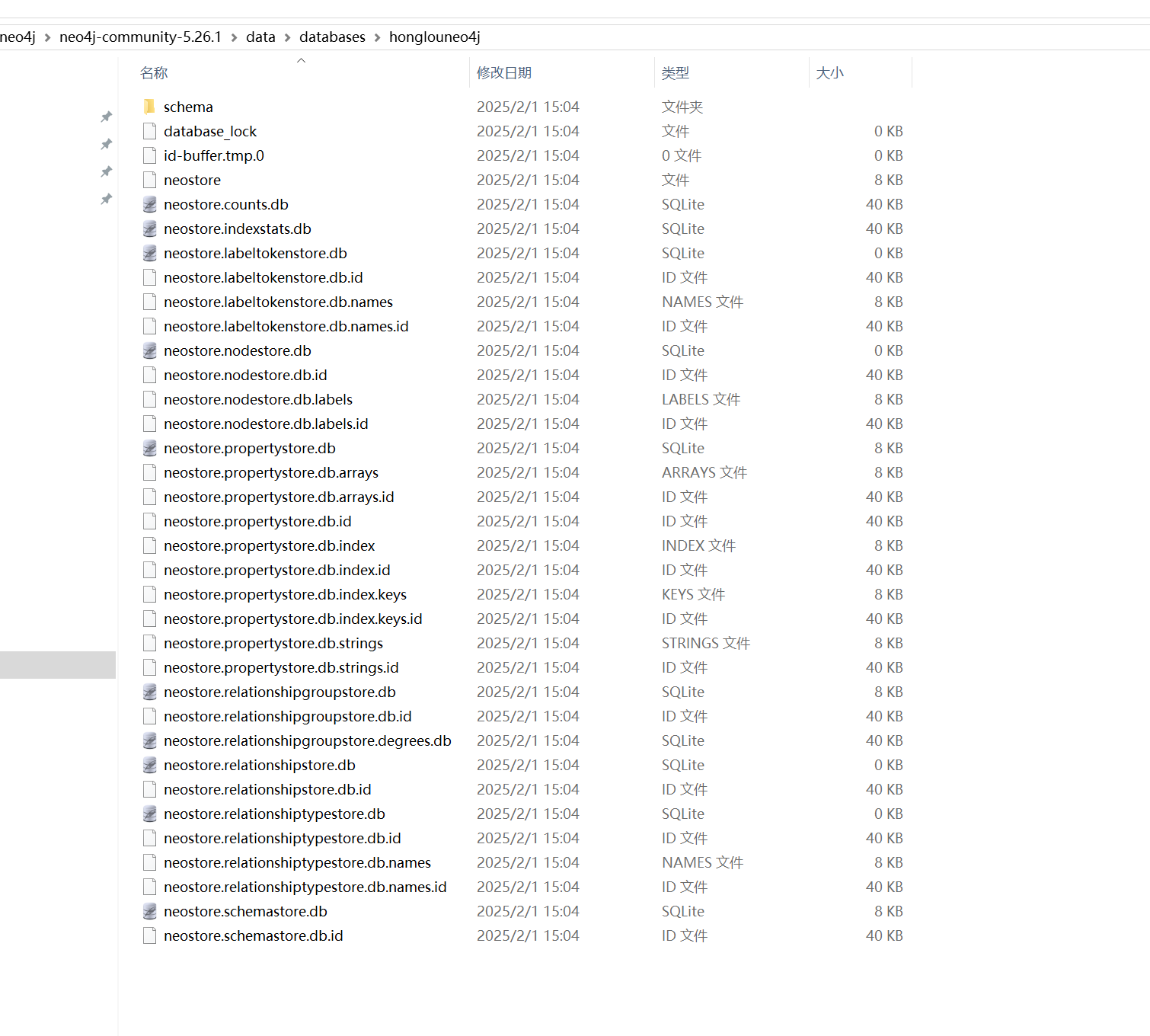
Task: Click the neostore.counts.db SQLite icon
Action: pos(149,204)
